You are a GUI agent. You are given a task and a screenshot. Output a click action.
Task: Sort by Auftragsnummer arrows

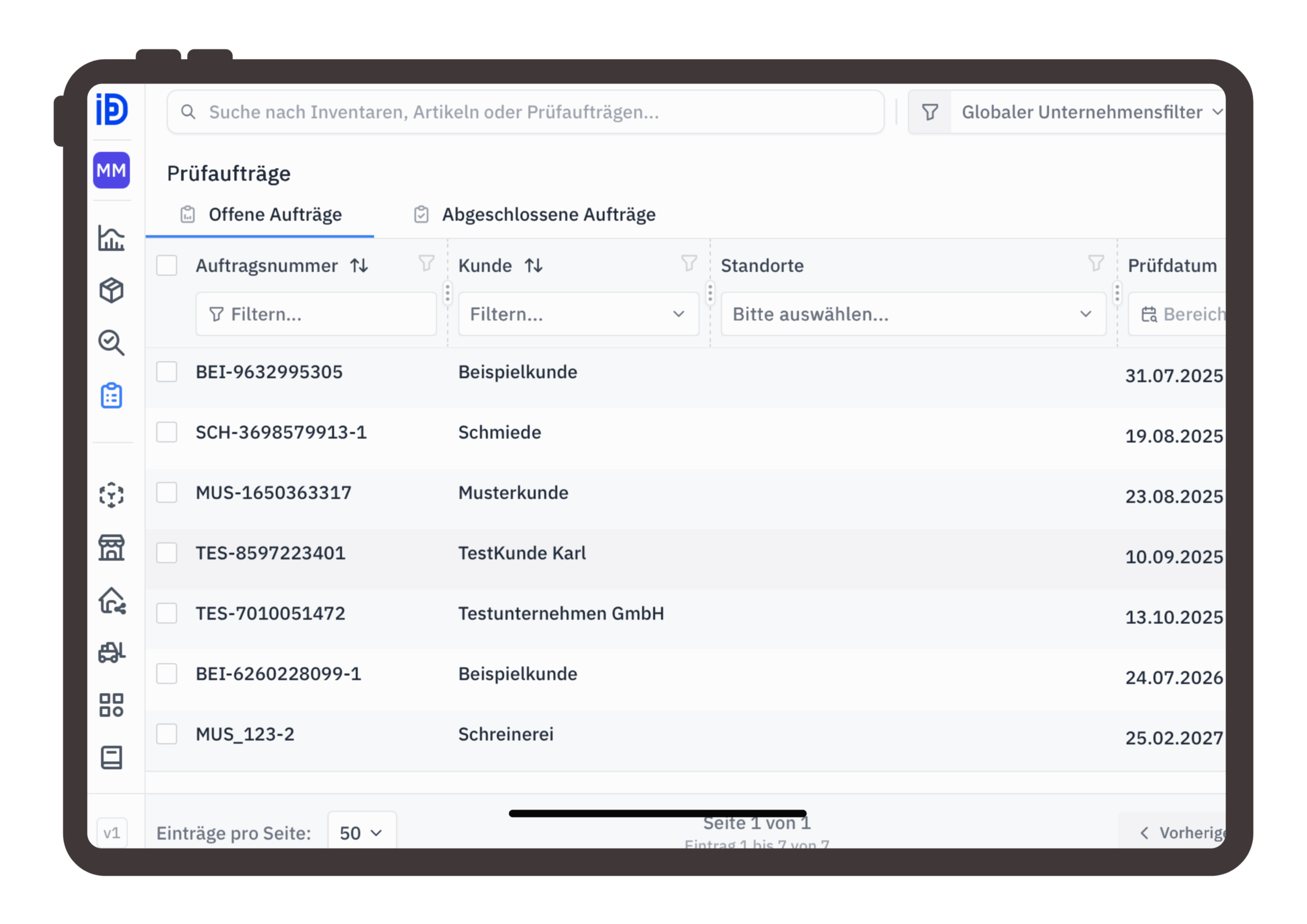(x=359, y=265)
